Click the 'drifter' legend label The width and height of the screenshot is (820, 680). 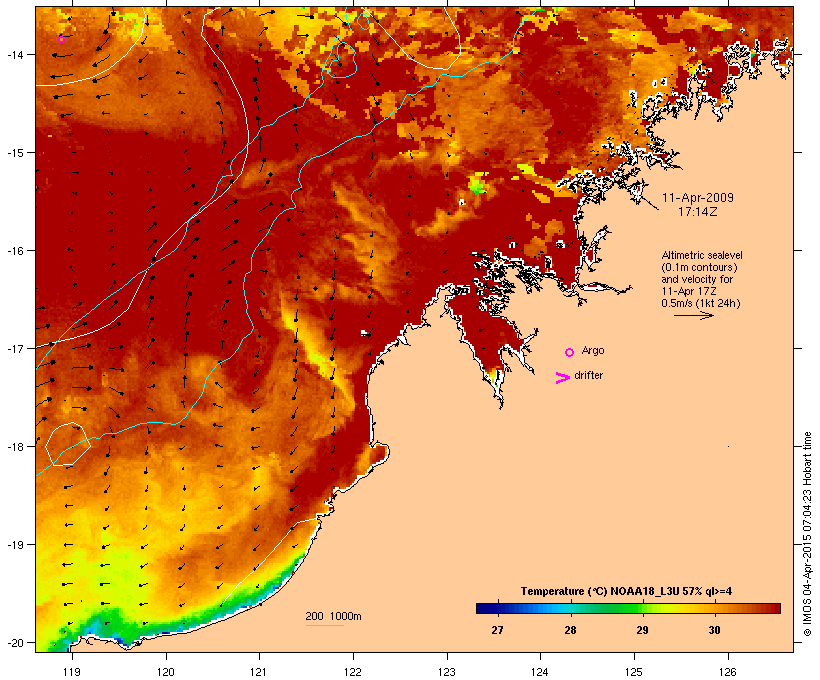[x=588, y=375]
